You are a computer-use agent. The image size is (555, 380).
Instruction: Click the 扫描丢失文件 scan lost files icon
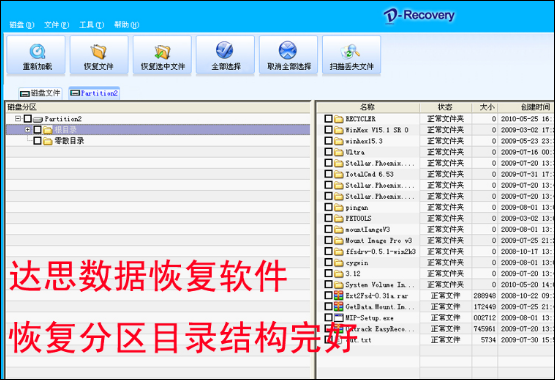tap(350, 51)
